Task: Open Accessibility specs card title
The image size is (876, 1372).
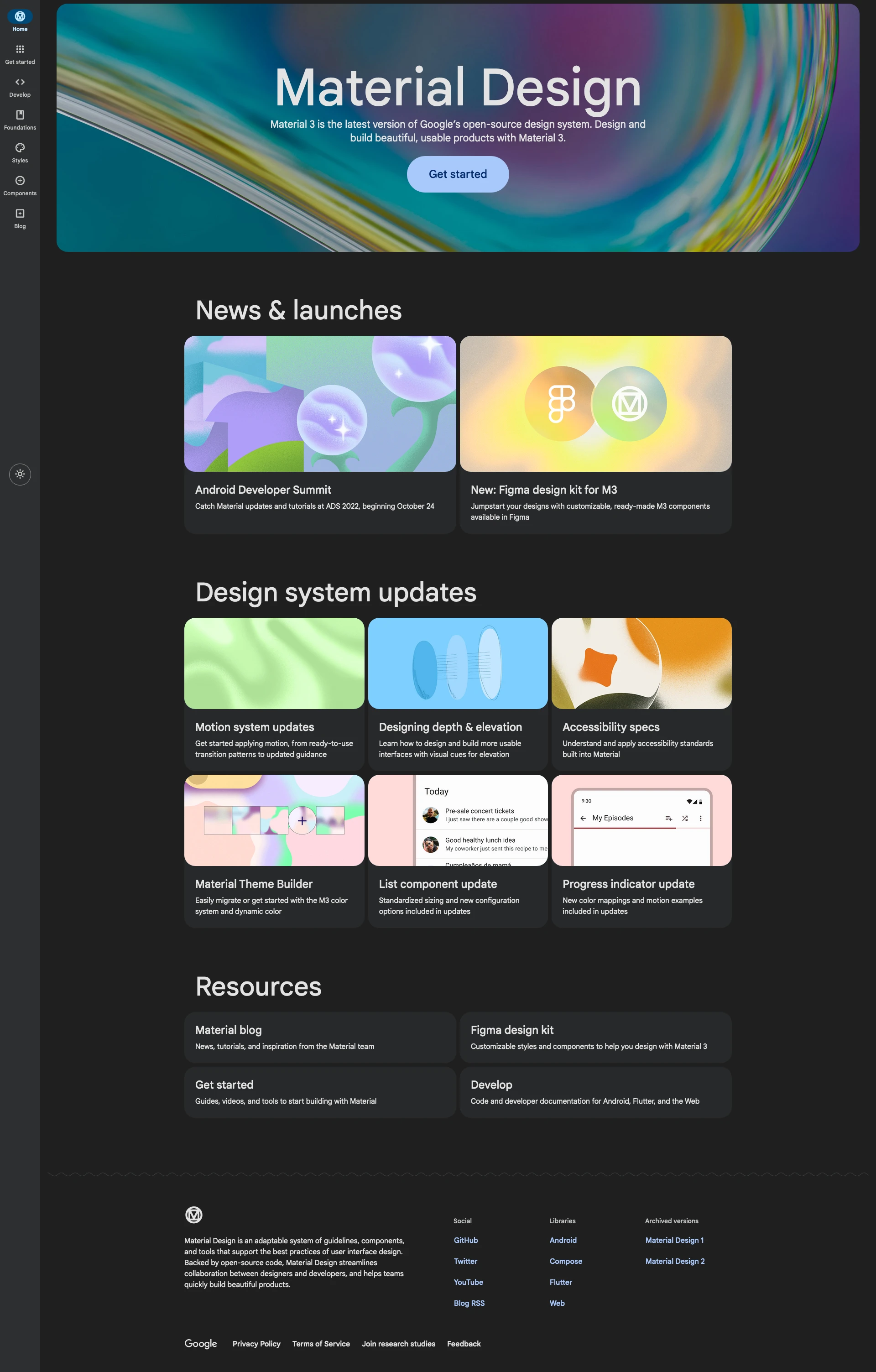Action: [x=610, y=727]
